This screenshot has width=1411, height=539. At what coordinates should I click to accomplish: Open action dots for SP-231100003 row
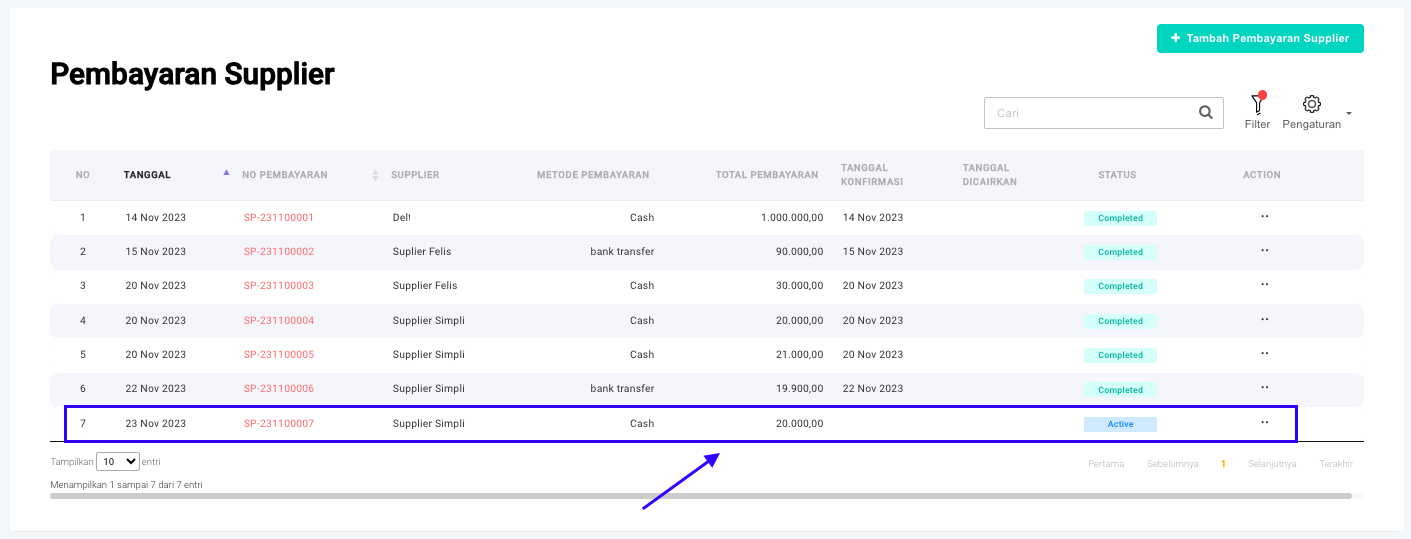(x=1264, y=285)
